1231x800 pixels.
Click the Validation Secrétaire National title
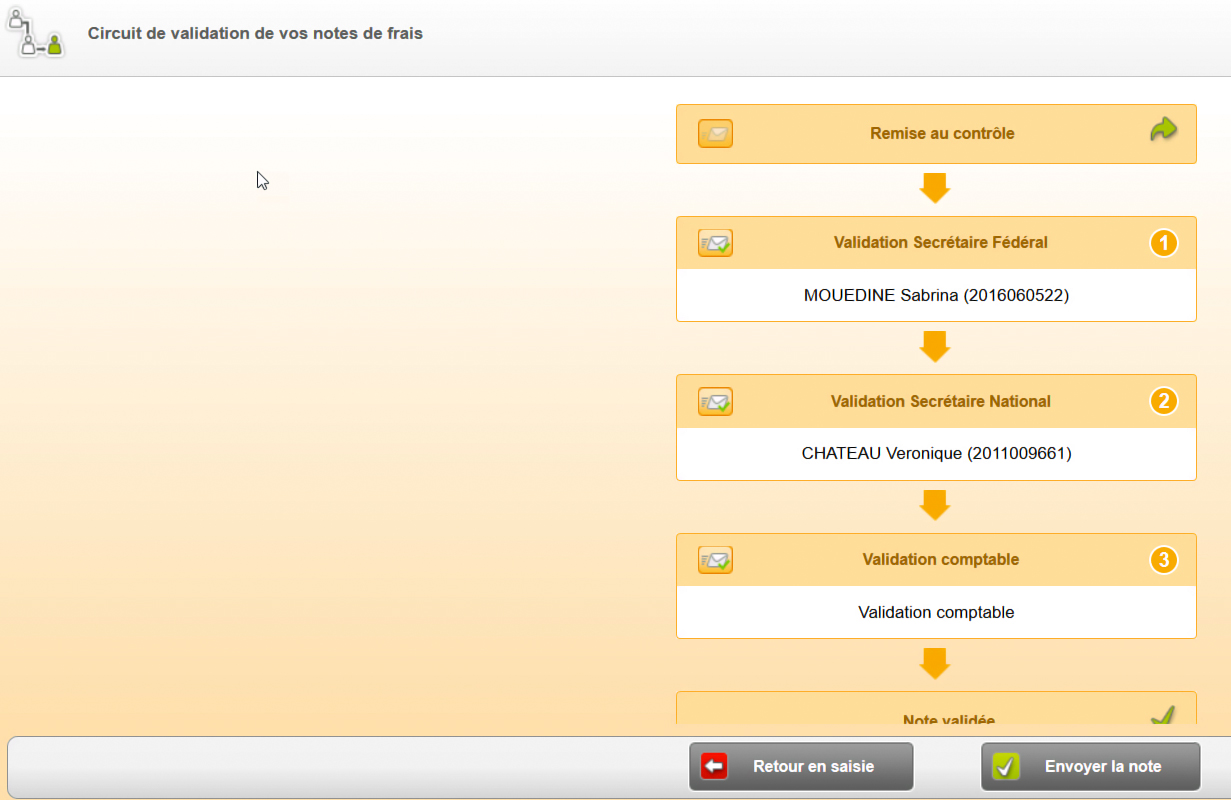click(940, 402)
